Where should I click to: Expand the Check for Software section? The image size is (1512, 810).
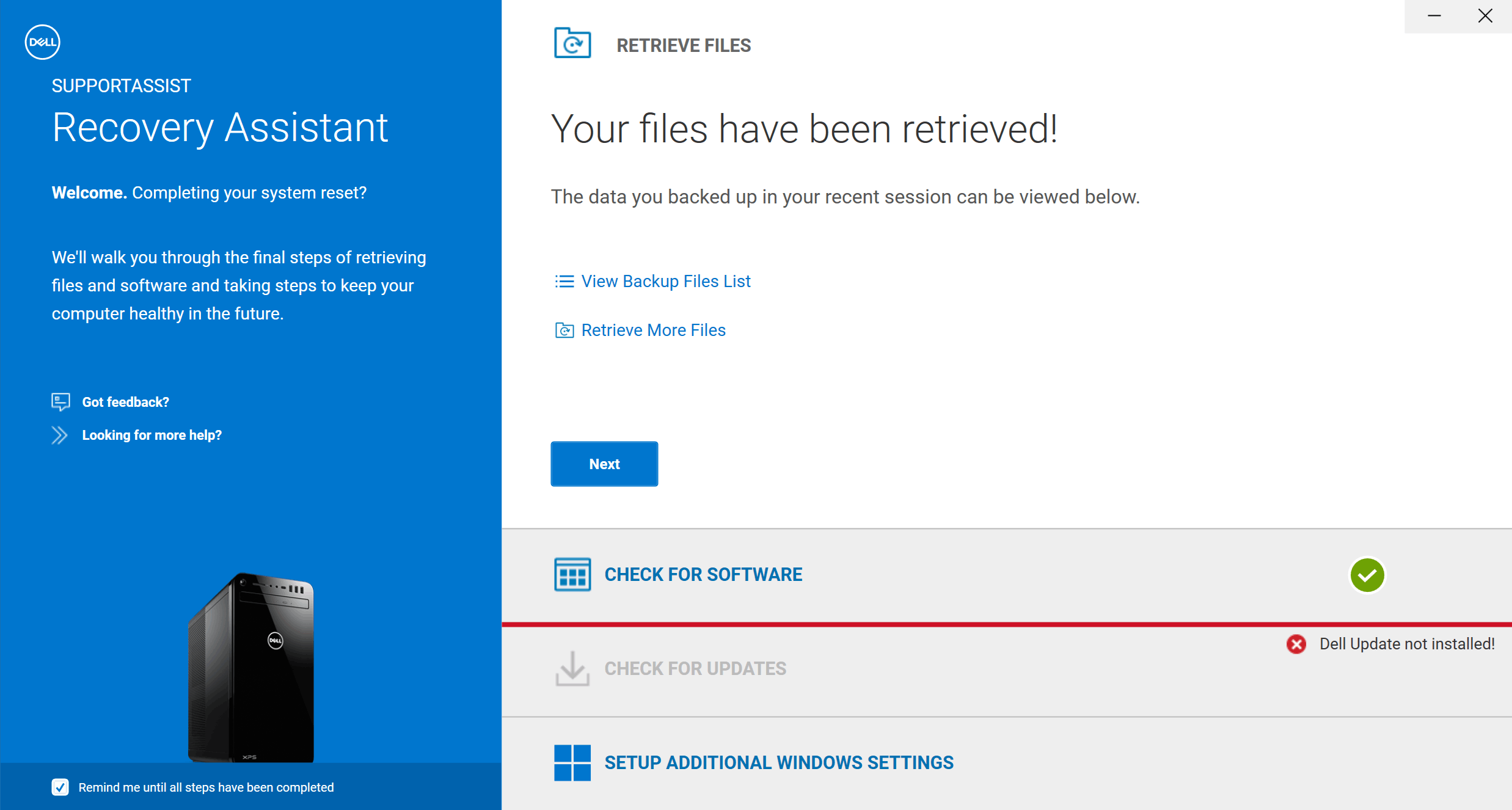[703, 574]
